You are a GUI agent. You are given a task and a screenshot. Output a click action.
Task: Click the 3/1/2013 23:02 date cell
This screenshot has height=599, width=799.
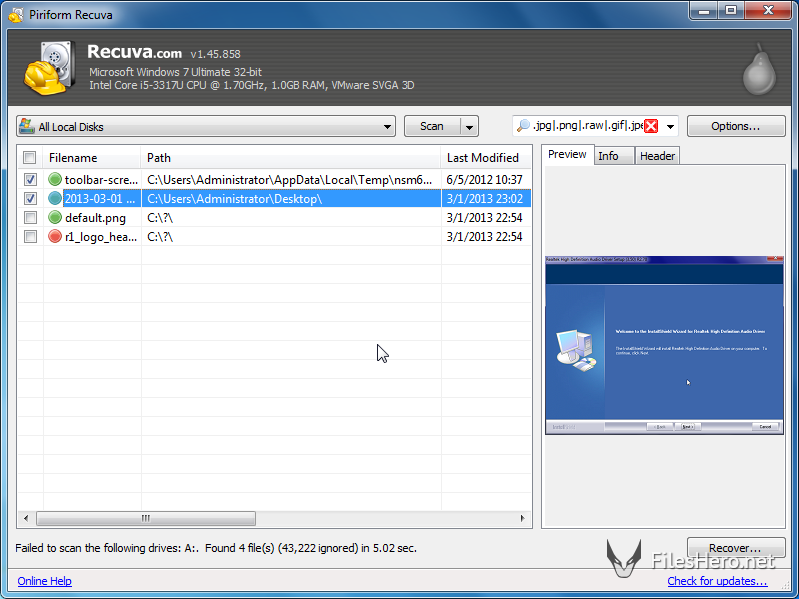[484, 199]
